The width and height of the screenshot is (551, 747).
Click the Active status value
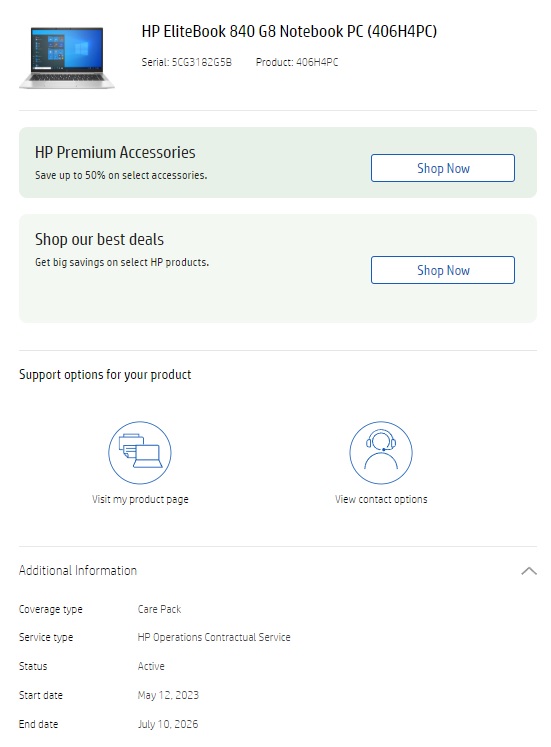151,666
